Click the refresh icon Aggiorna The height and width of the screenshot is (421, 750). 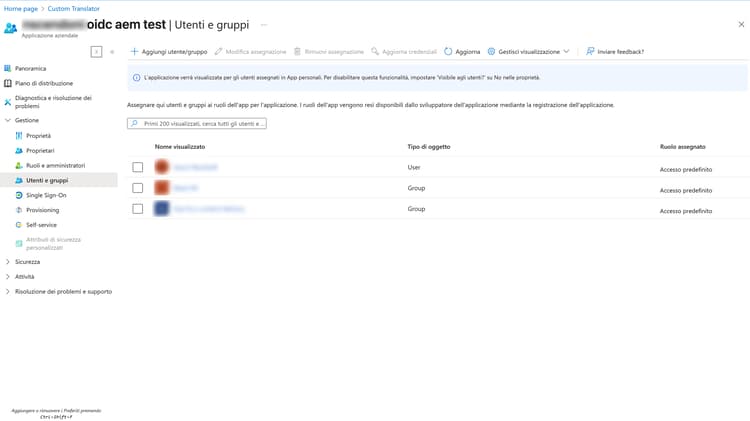pyautogui.click(x=448, y=51)
